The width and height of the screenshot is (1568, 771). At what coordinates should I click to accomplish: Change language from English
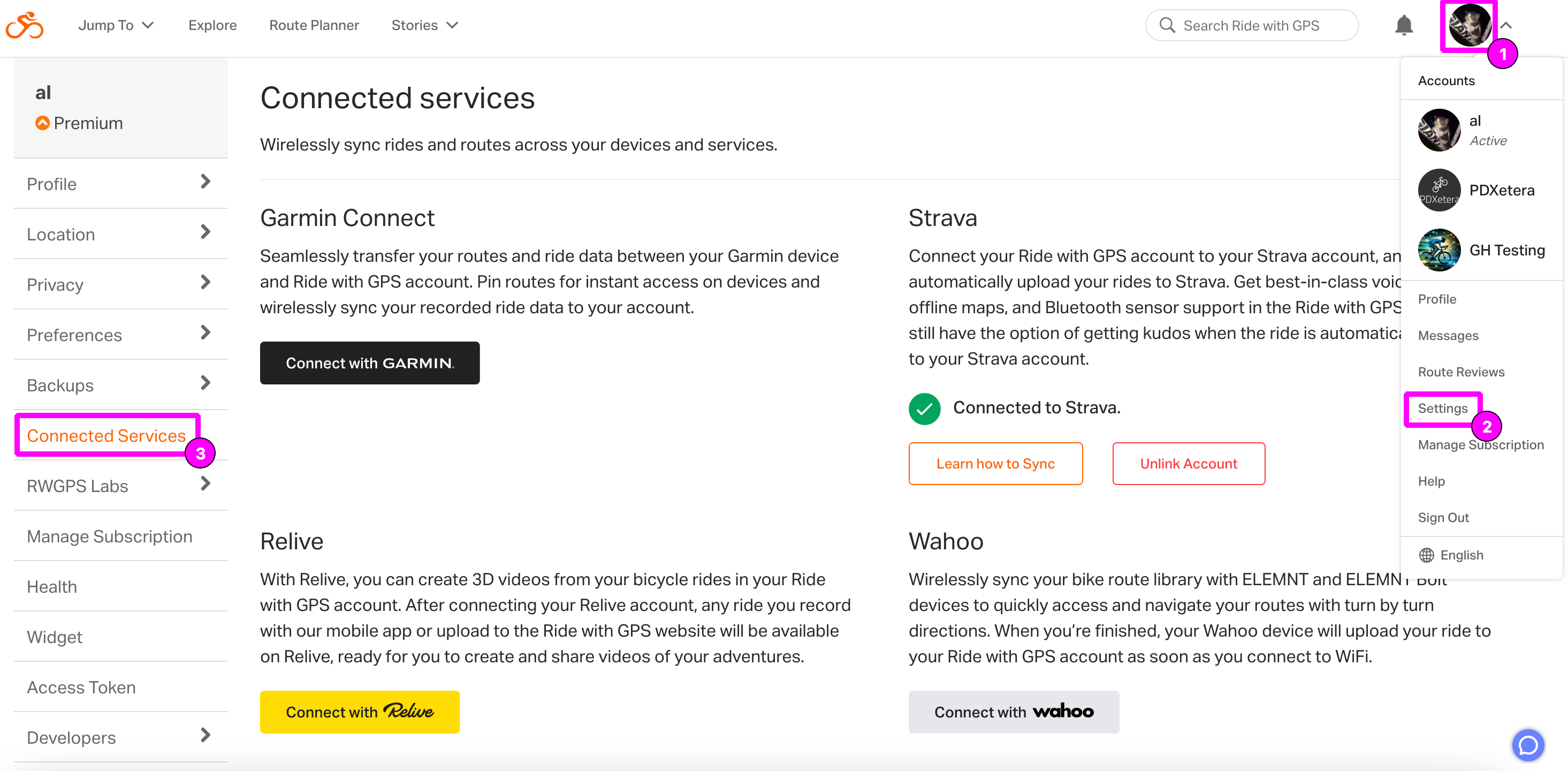[x=1451, y=555]
